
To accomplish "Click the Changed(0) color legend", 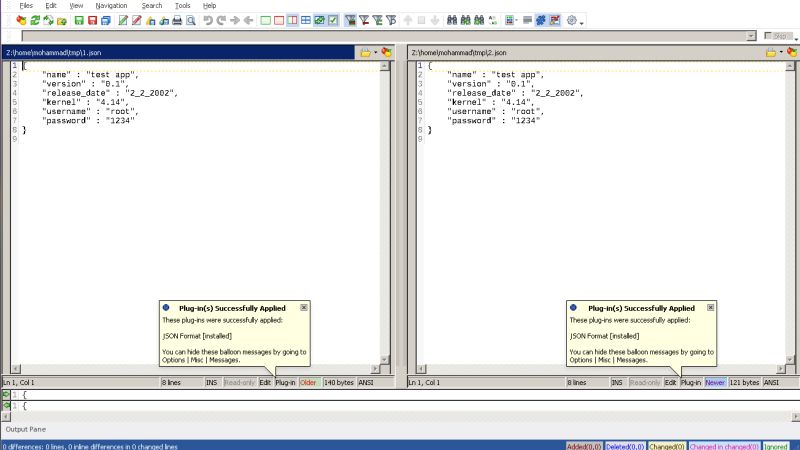I will click(666, 446).
